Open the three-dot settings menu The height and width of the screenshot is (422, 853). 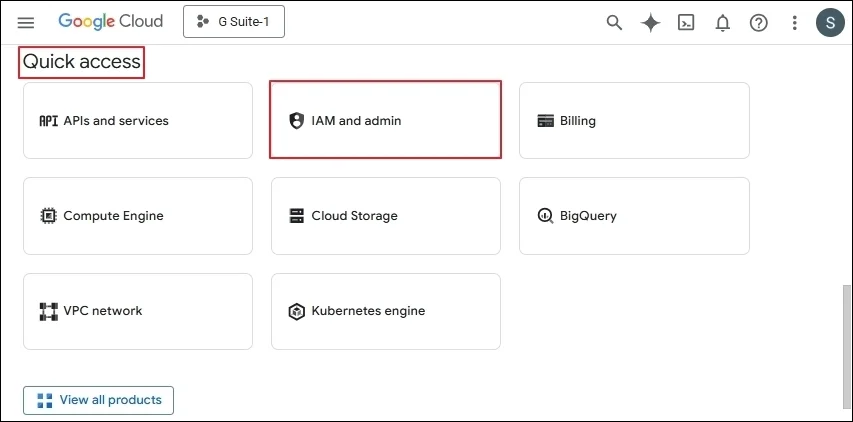pyautogui.click(x=794, y=23)
